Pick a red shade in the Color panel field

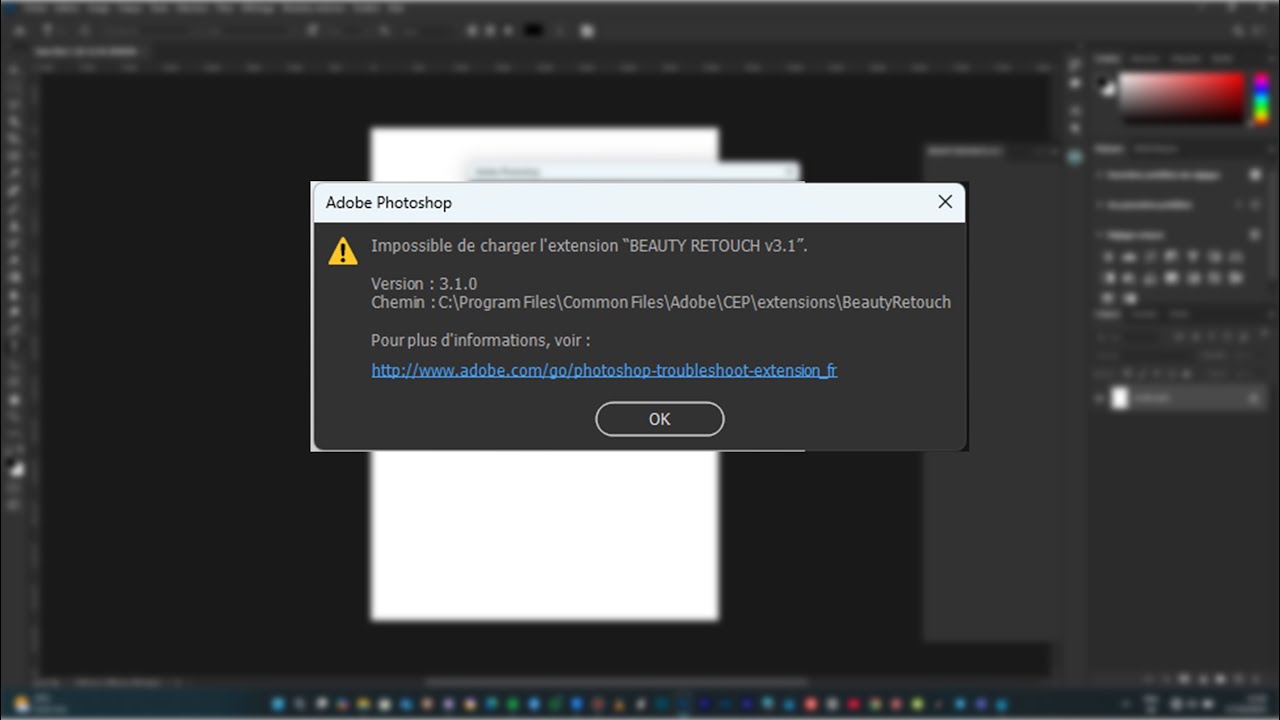1181,98
